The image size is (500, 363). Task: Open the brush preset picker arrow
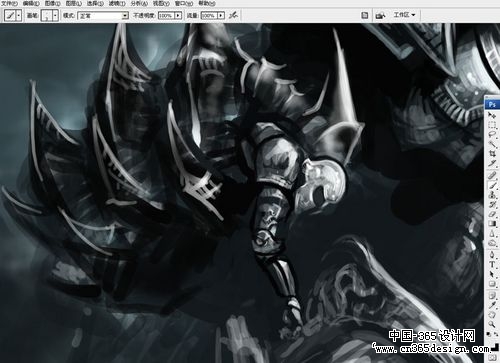[55, 15]
